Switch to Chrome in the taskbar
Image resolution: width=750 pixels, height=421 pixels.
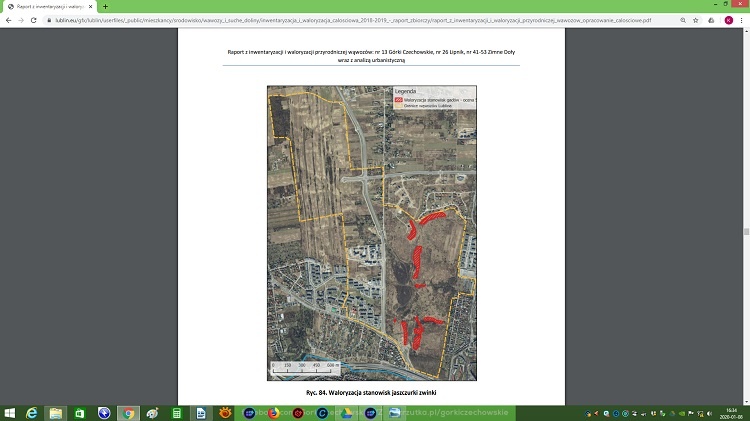(128, 413)
